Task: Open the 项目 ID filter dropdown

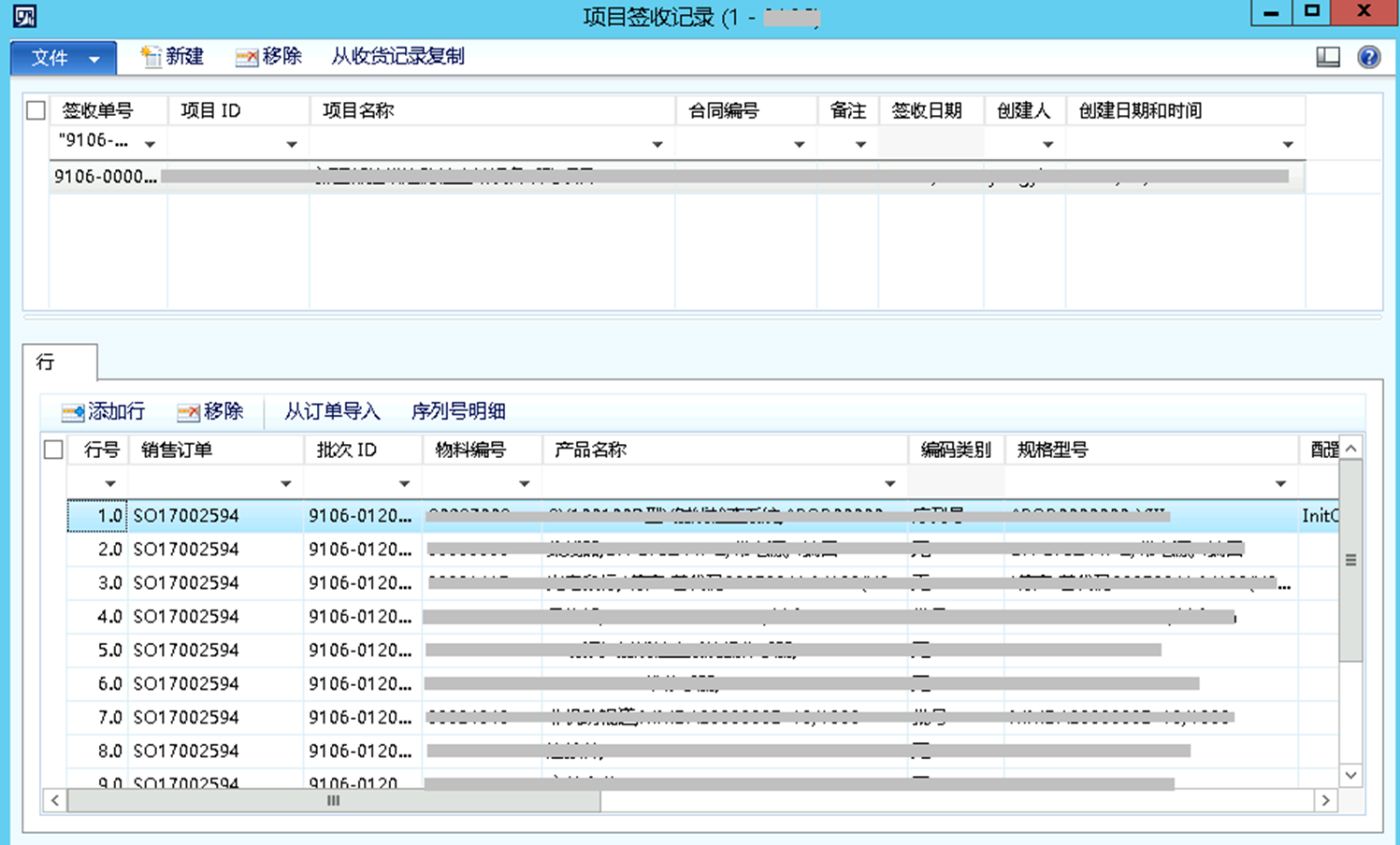Action: click(292, 145)
